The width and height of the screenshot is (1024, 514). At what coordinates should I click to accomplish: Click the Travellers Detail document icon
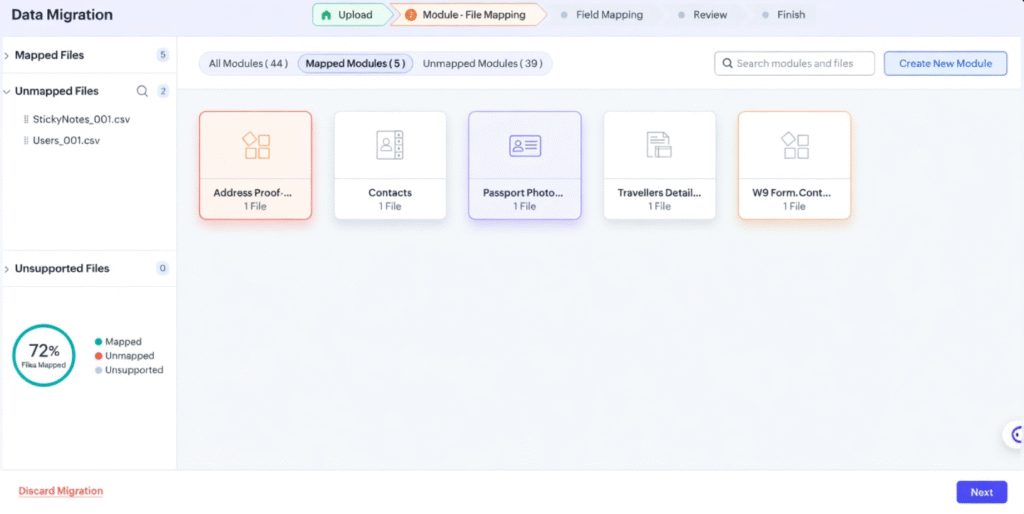(659, 145)
